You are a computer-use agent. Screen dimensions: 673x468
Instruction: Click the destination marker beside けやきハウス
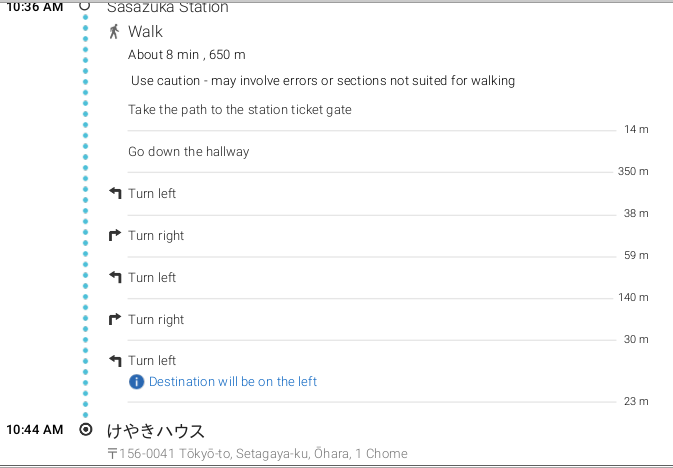pyautogui.click(x=85, y=430)
